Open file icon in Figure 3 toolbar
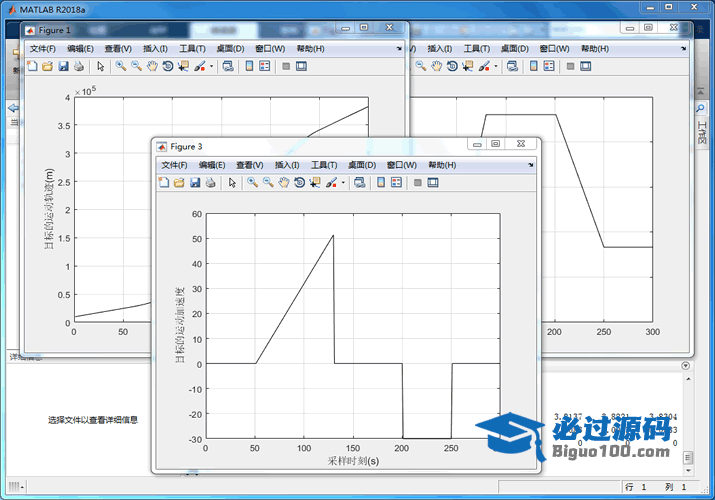The image size is (715, 500). (179, 183)
